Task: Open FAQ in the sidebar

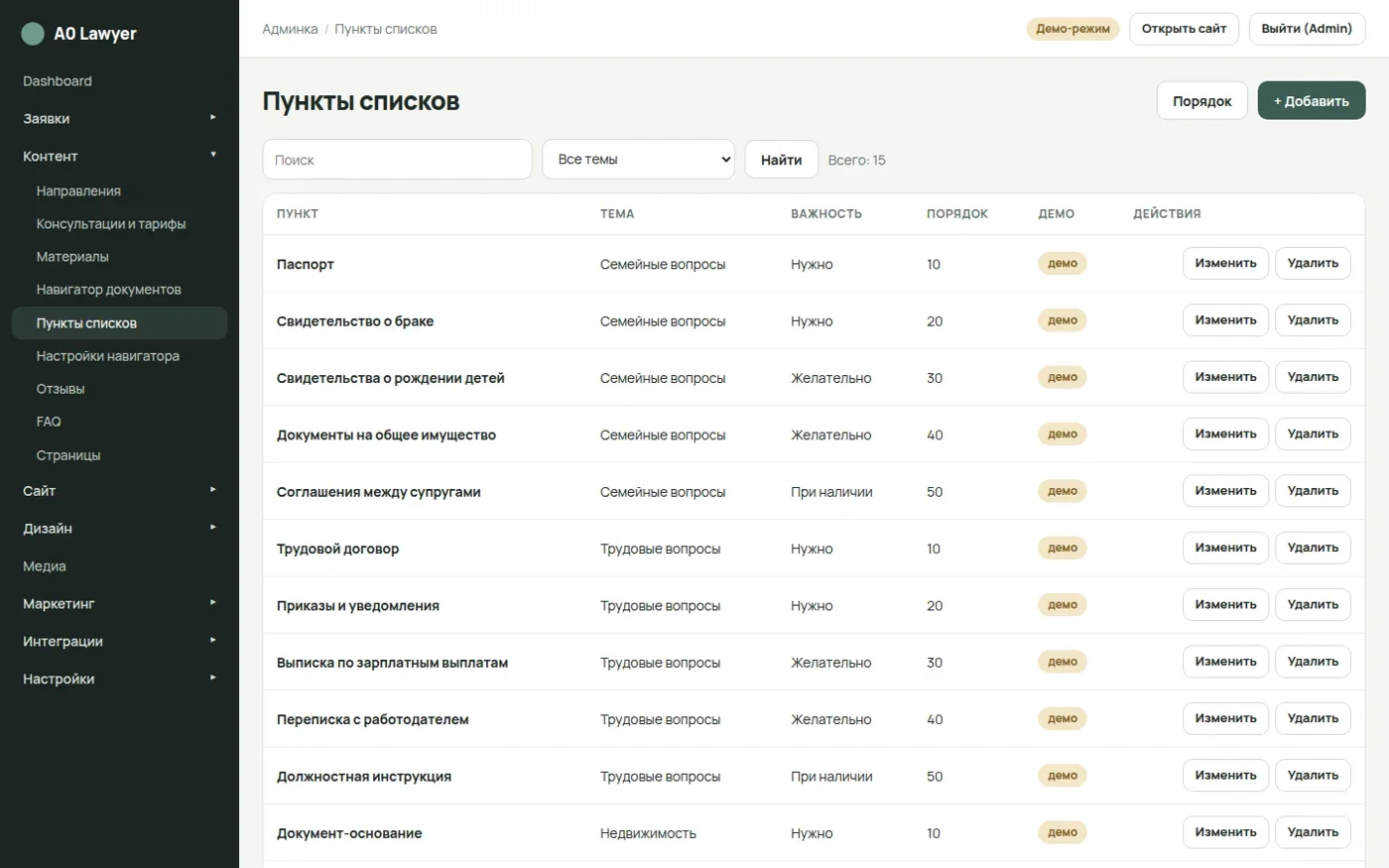Action: (119, 422)
